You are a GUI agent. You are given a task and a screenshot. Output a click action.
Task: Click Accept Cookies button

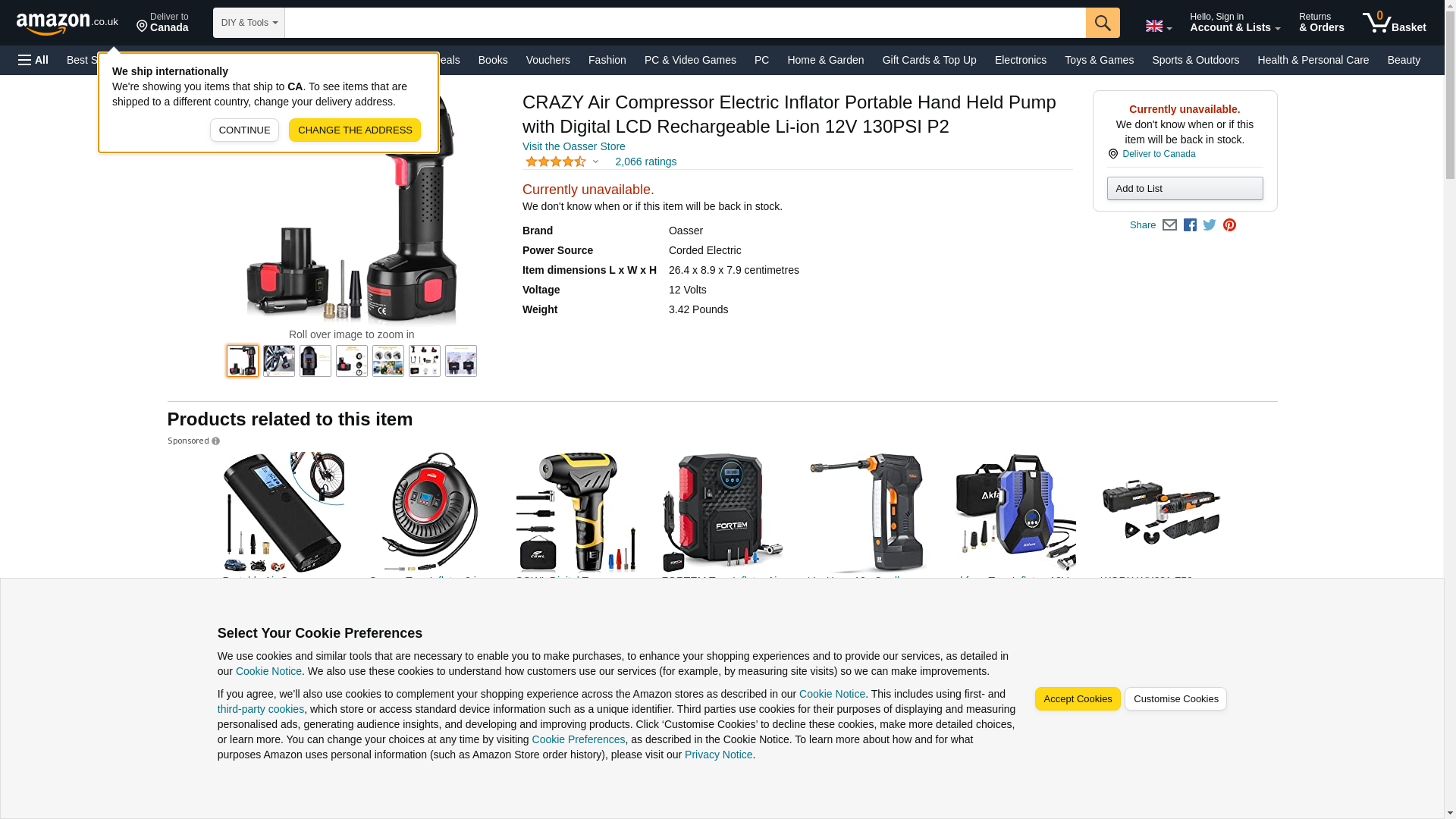coord(1077,699)
